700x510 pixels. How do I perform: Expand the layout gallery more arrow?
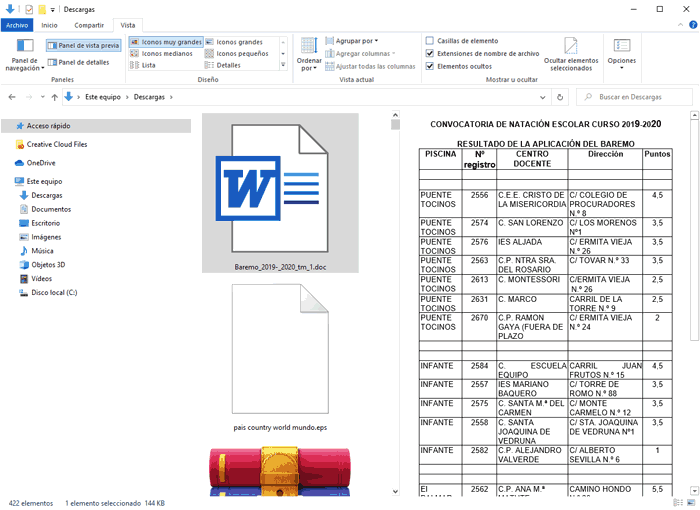point(283,65)
